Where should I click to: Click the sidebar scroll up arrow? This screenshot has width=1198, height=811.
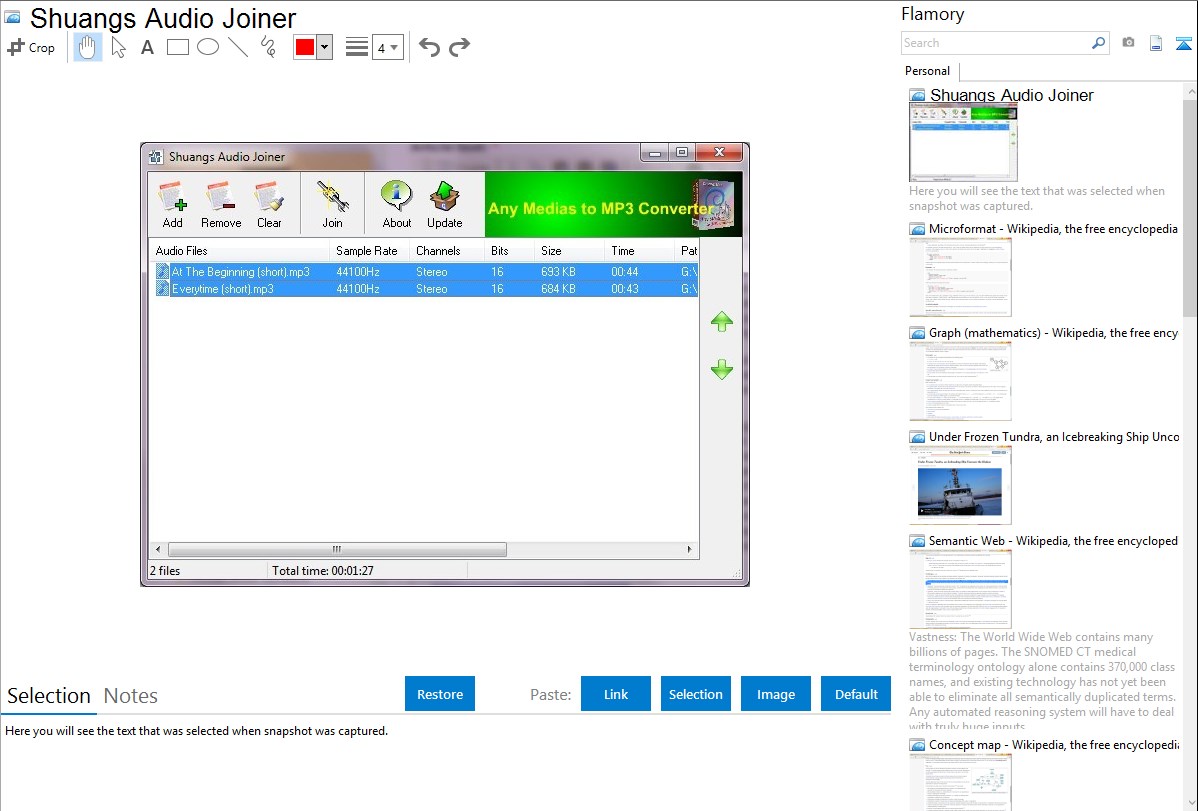1190,91
